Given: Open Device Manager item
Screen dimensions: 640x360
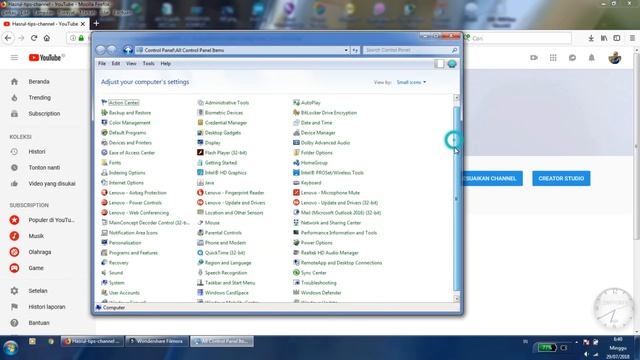Looking at the screenshot, I should 314,133.
